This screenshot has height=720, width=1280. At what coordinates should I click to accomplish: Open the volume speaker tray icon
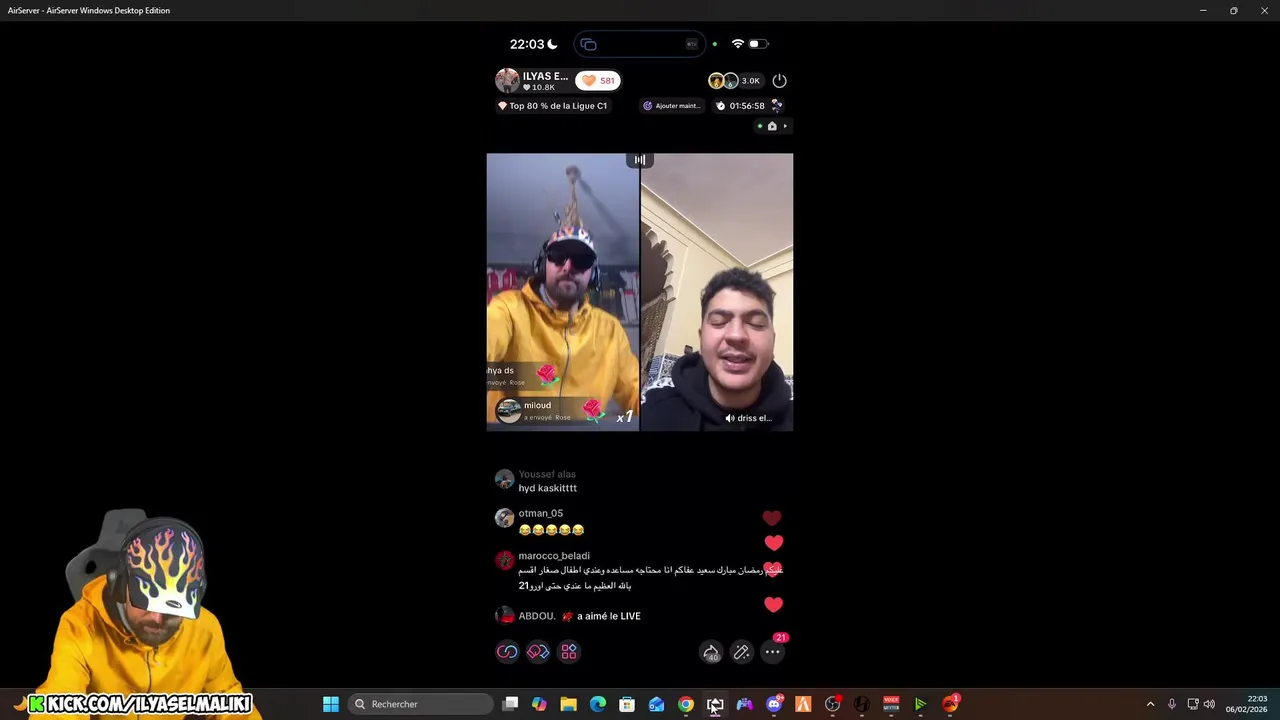(1209, 704)
